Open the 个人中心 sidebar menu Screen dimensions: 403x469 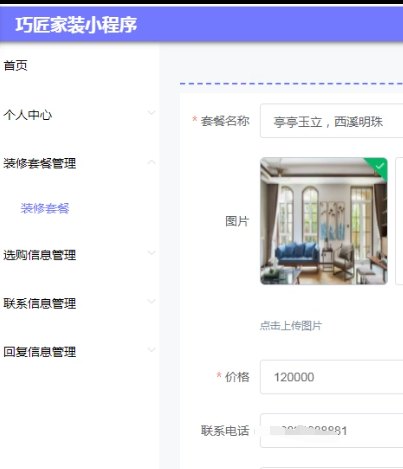coord(28,115)
